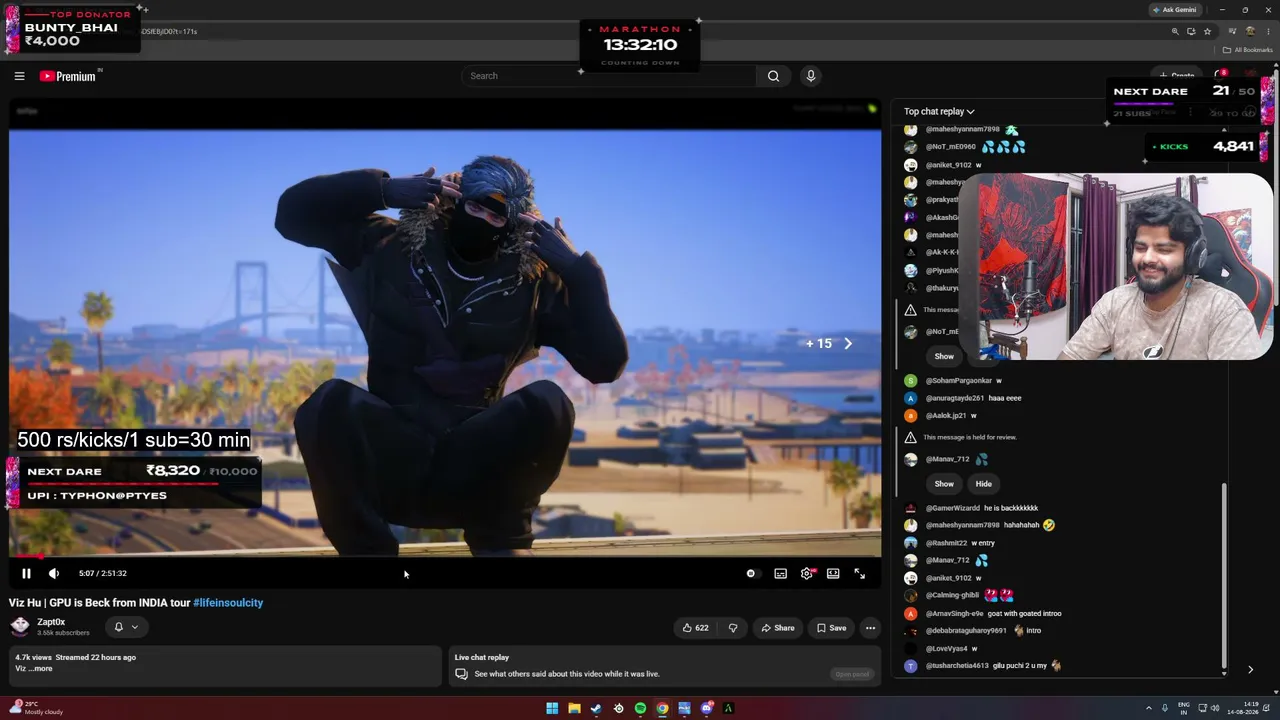Mute the video sound
This screenshot has width=1280, height=720.
54,574
